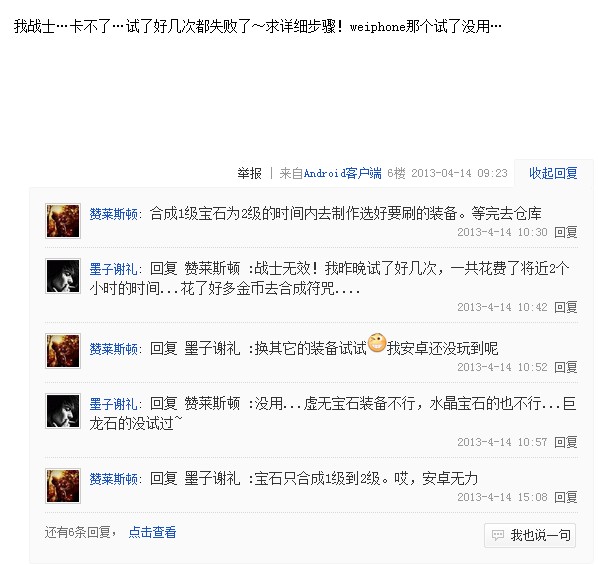Open username 赞莱斯顿 in third reply

pos(114,349)
